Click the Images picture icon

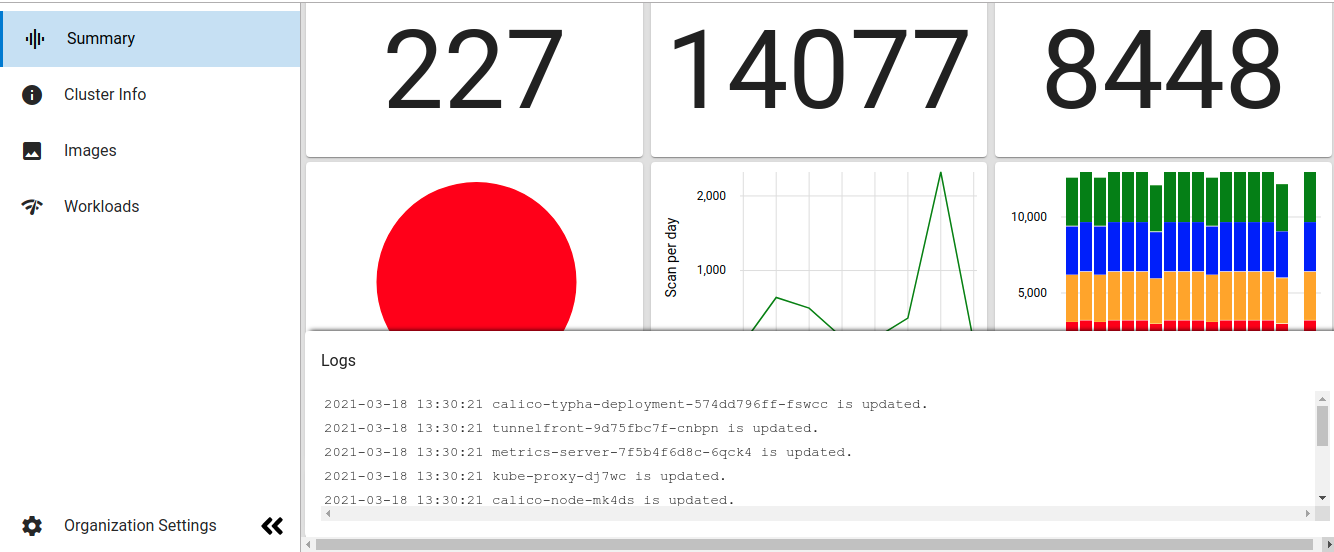(x=32, y=151)
